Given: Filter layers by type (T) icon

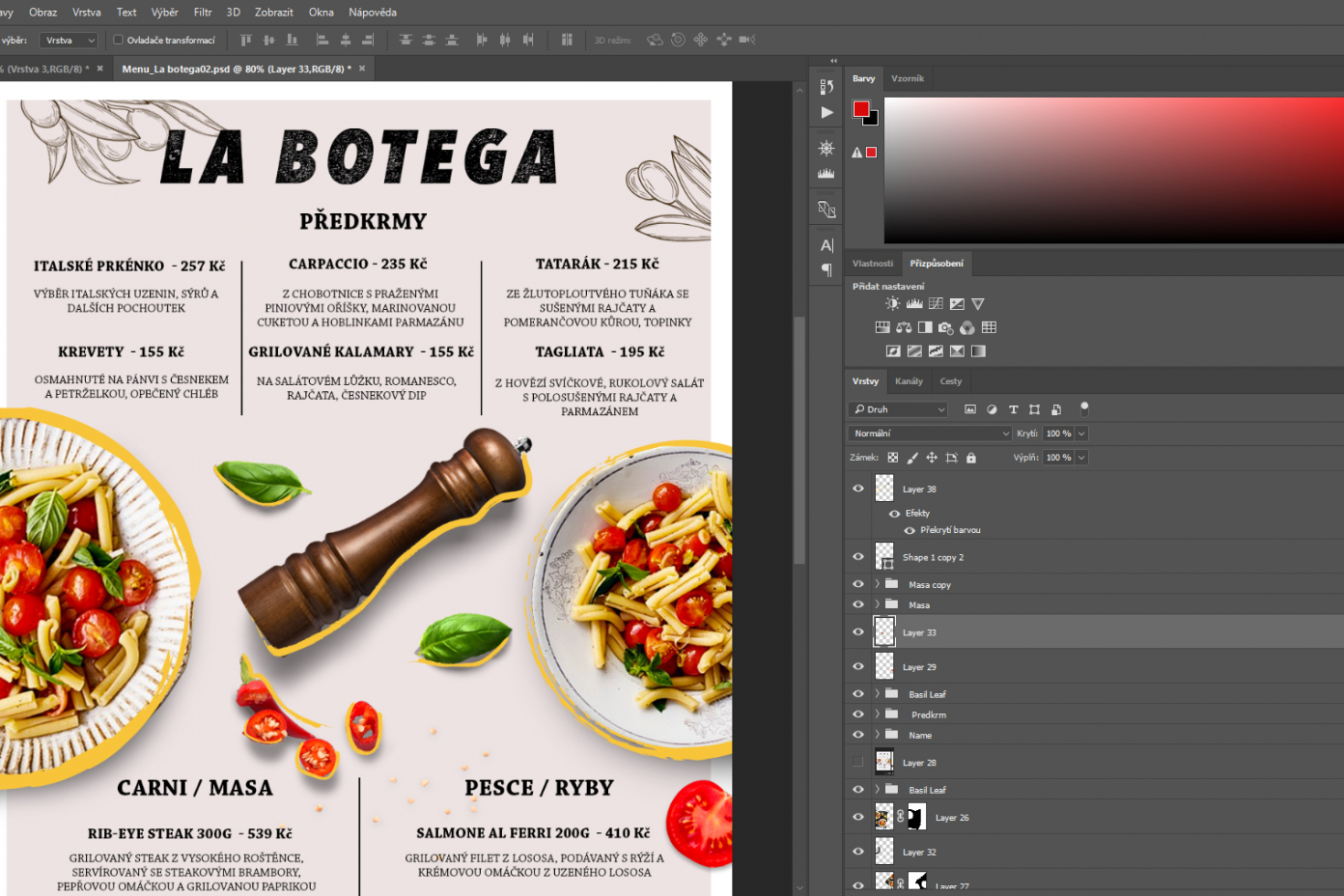Looking at the screenshot, I should click(1013, 409).
